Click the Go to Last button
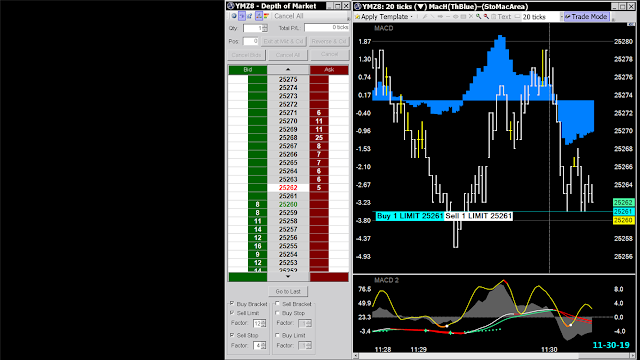Screen dimensions: 640x360 coord(288,291)
